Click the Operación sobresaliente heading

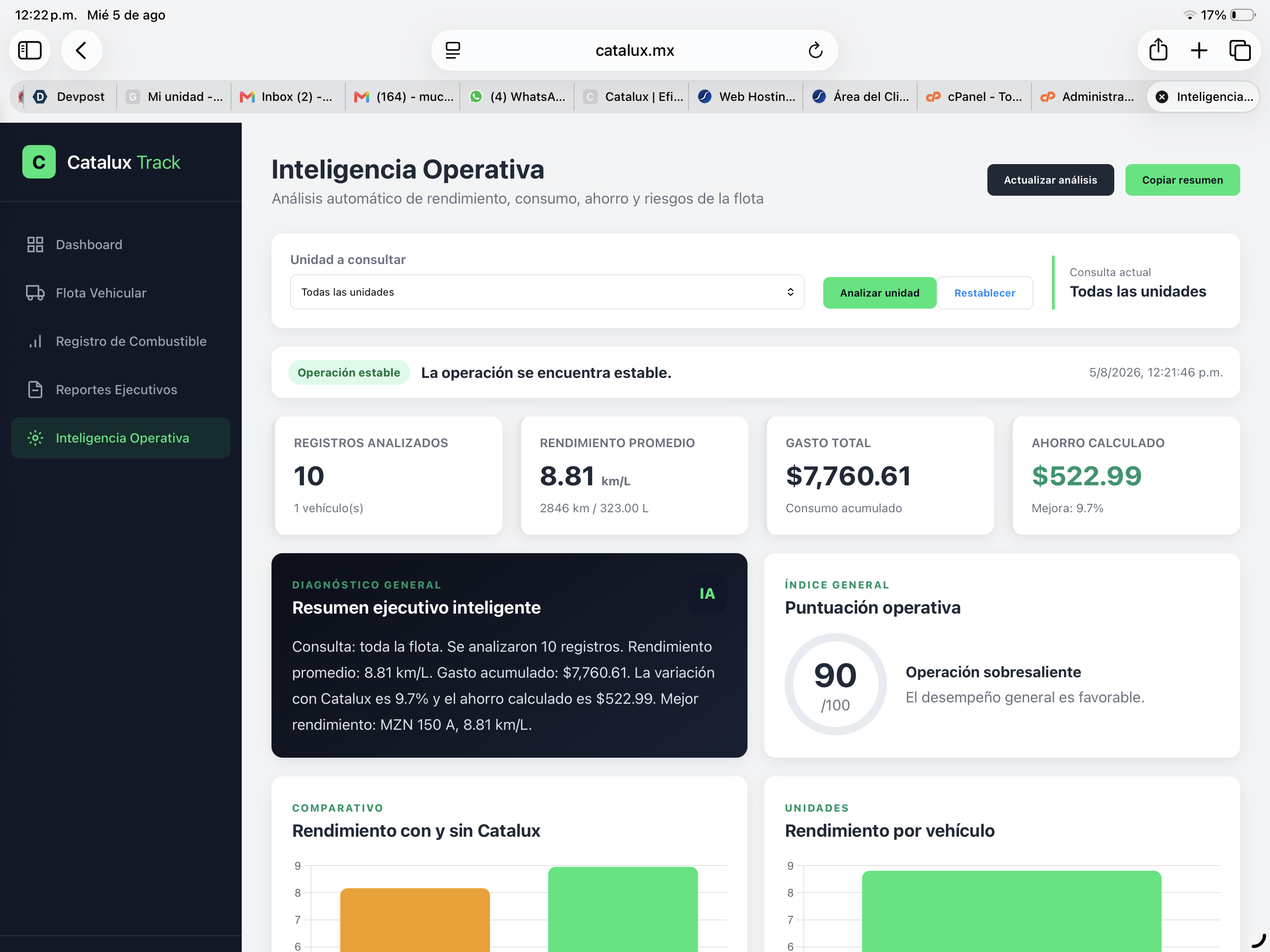pos(993,672)
